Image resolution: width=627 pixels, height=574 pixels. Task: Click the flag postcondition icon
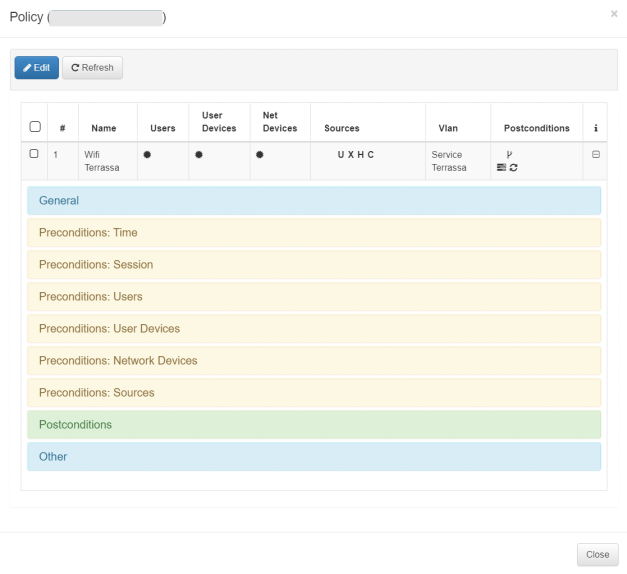pos(509,154)
